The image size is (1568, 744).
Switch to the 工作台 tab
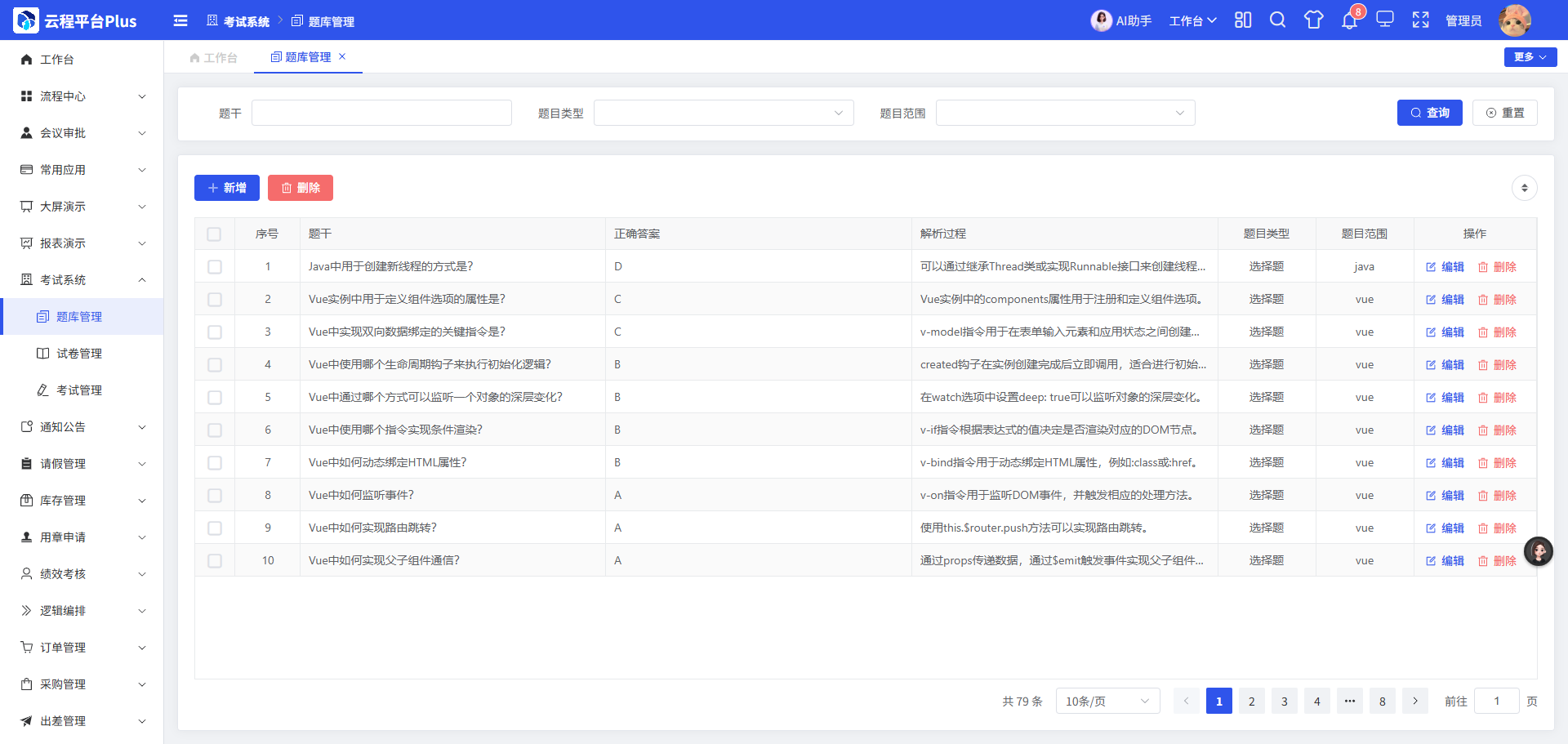click(x=214, y=57)
